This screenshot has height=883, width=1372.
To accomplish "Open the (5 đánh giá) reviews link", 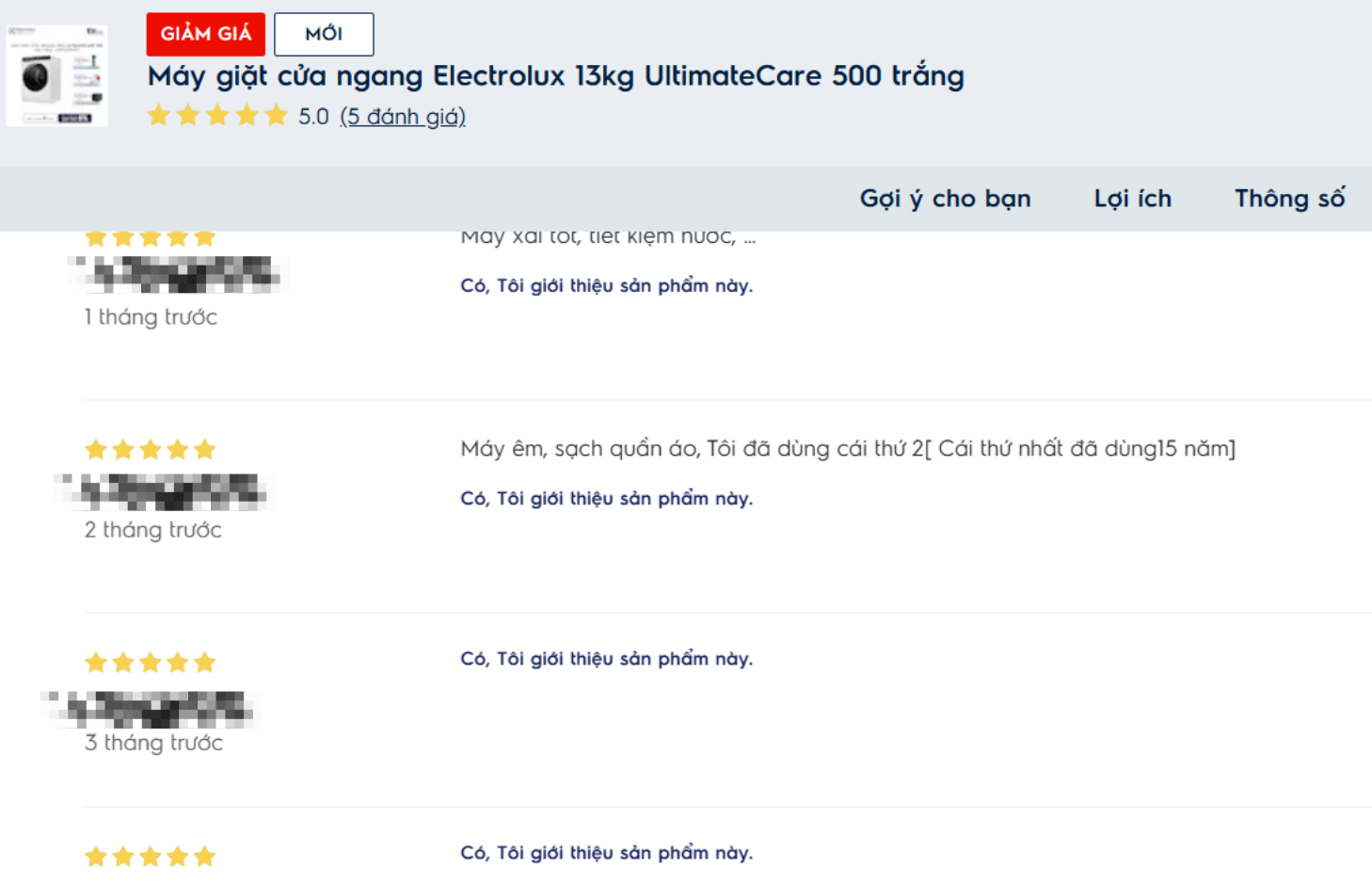I will point(404,117).
